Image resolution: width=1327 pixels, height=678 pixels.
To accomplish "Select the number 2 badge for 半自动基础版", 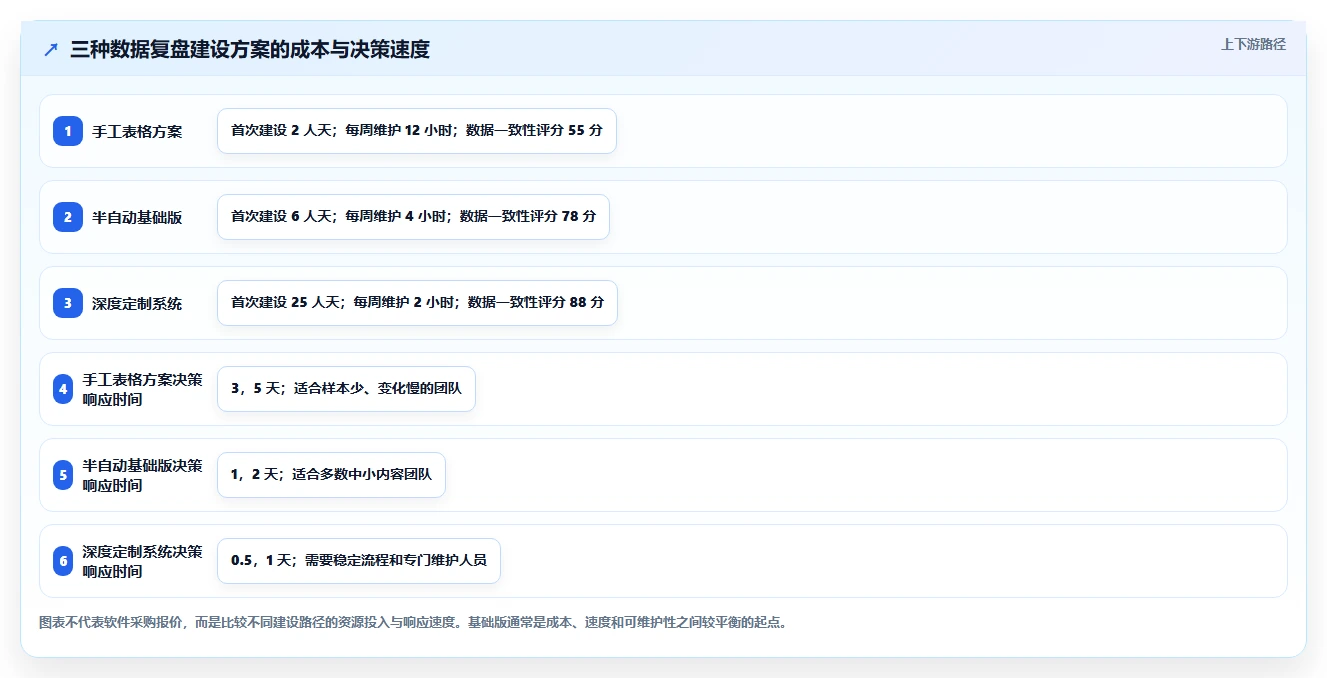I will (x=68, y=217).
